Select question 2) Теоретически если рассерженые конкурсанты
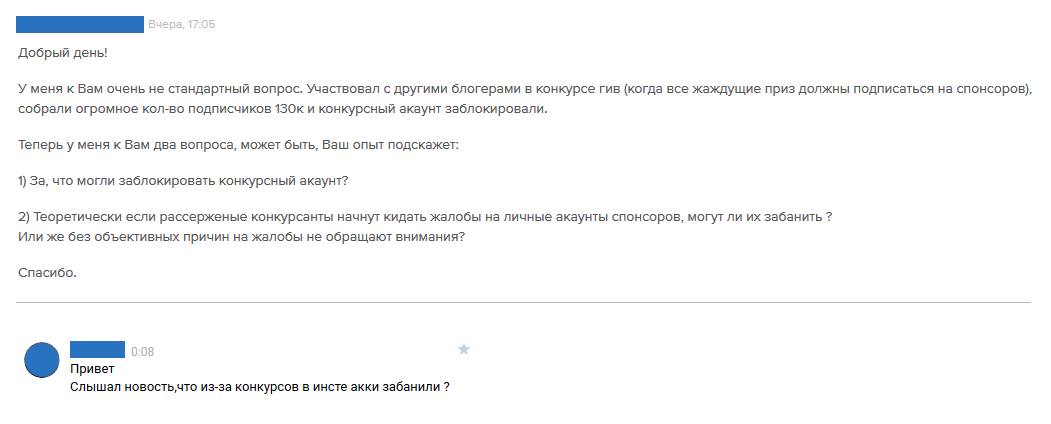Image resolution: width=1051 pixels, height=424 pixels. [425, 218]
